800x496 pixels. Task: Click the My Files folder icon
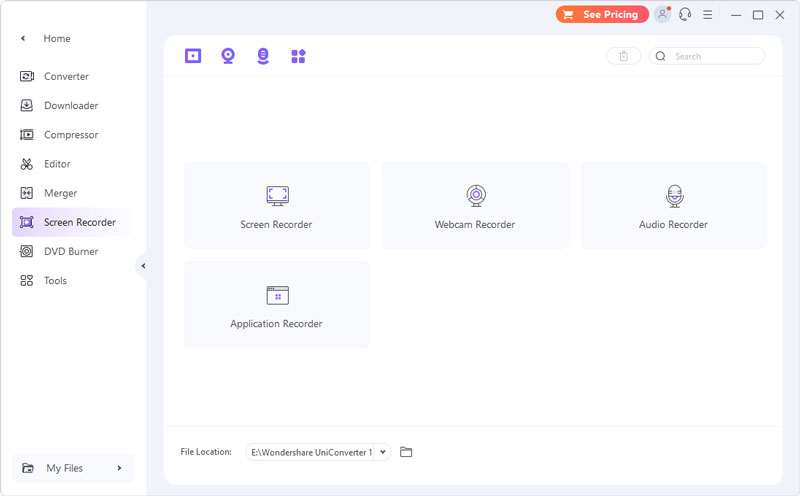pyautogui.click(x=28, y=468)
